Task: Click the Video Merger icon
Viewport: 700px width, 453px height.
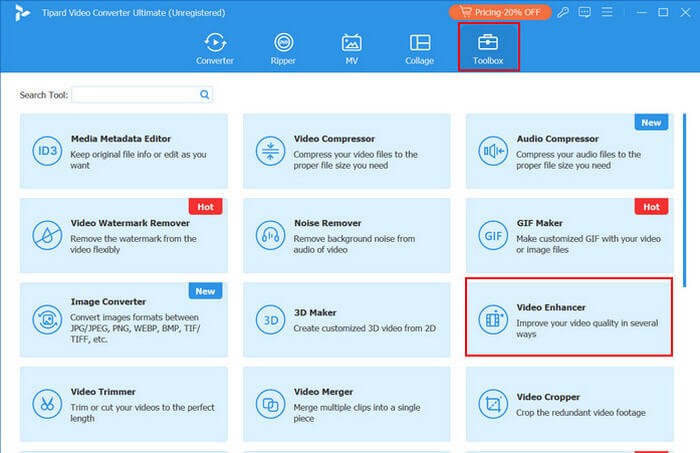Action: [270, 404]
